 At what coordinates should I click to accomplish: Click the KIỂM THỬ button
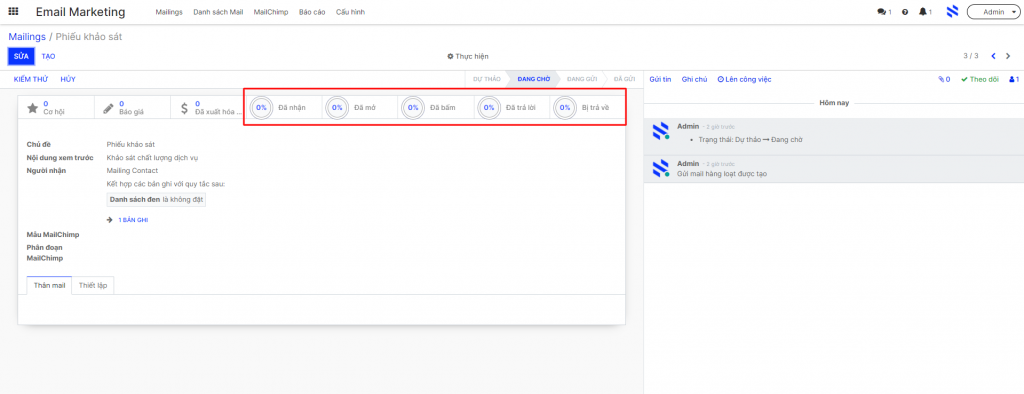[x=31, y=79]
